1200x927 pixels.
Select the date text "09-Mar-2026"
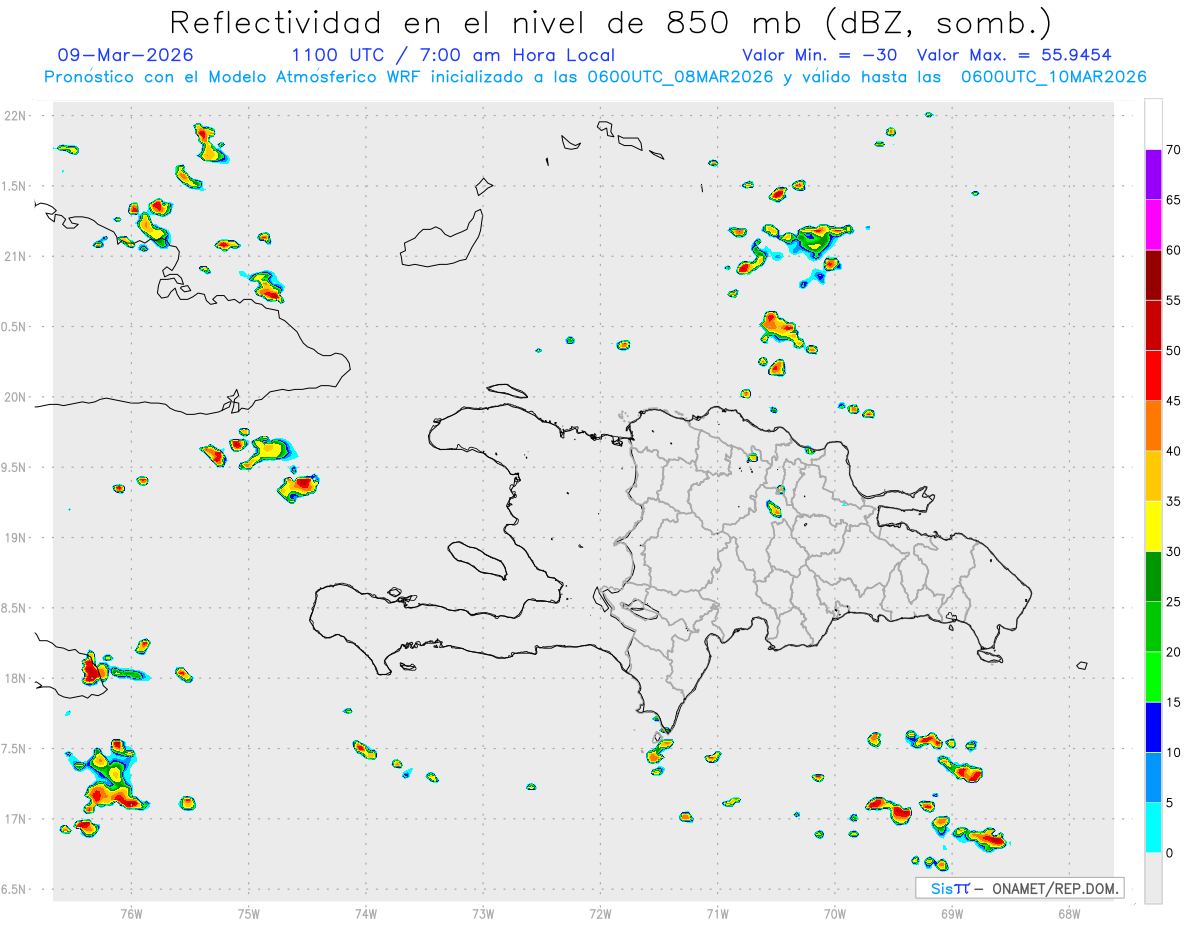[126, 55]
